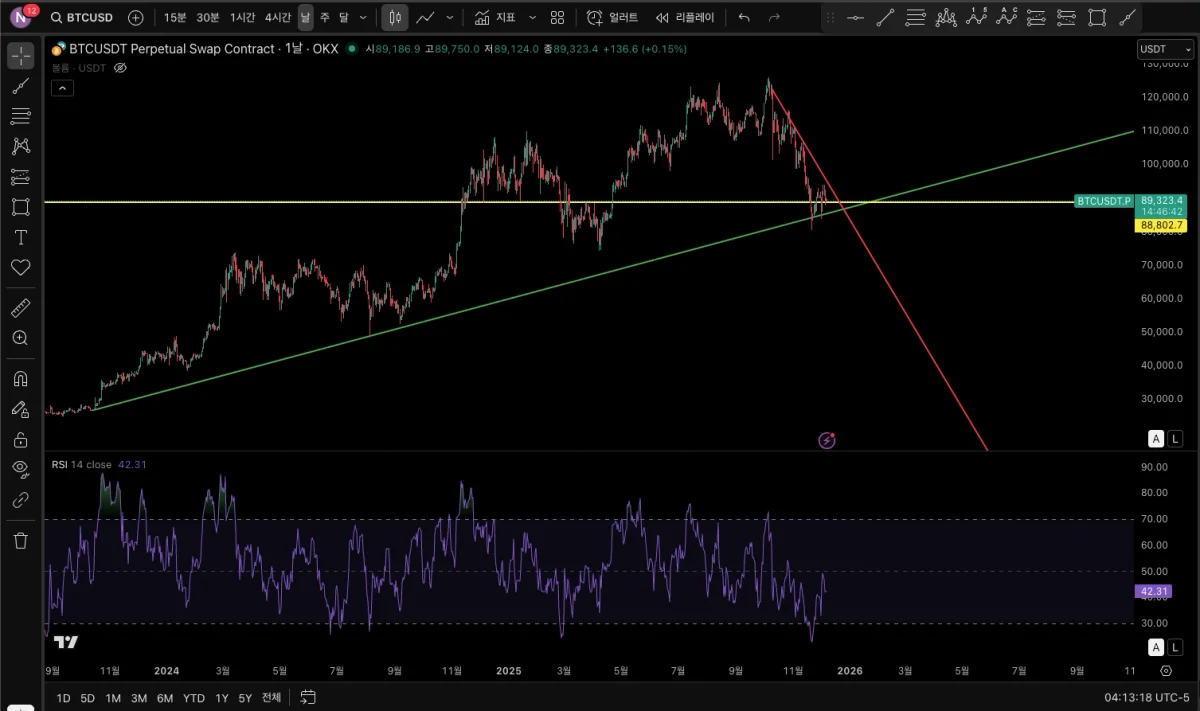This screenshot has height=711, width=1200.
Task: Click the add symbol plus icon
Action: click(x=136, y=18)
